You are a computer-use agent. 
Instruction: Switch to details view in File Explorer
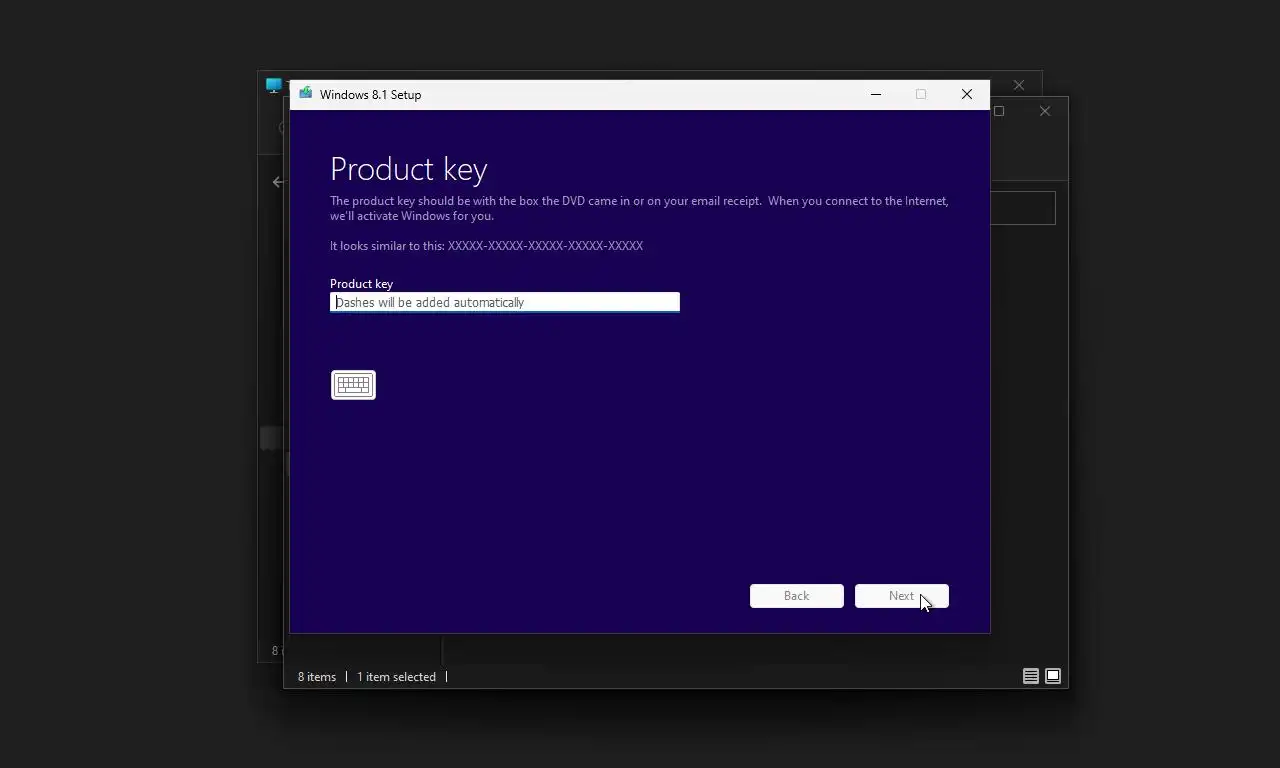(x=1031, y=676)
